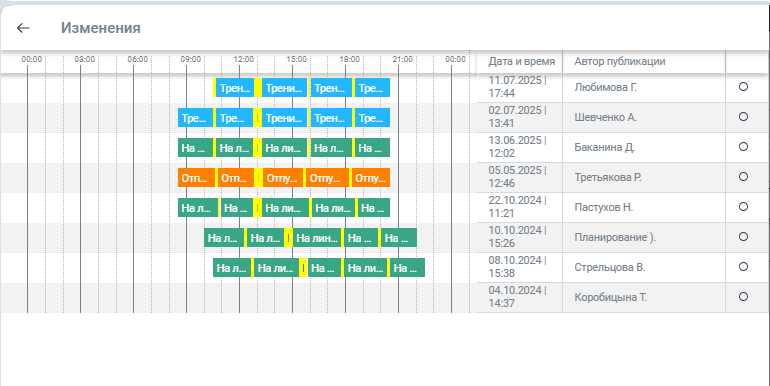The height and width of the screenshot is (386, 770).
Task: Open the 'Трени...' block in Шевченко А. row
Action: click(284, 118)
